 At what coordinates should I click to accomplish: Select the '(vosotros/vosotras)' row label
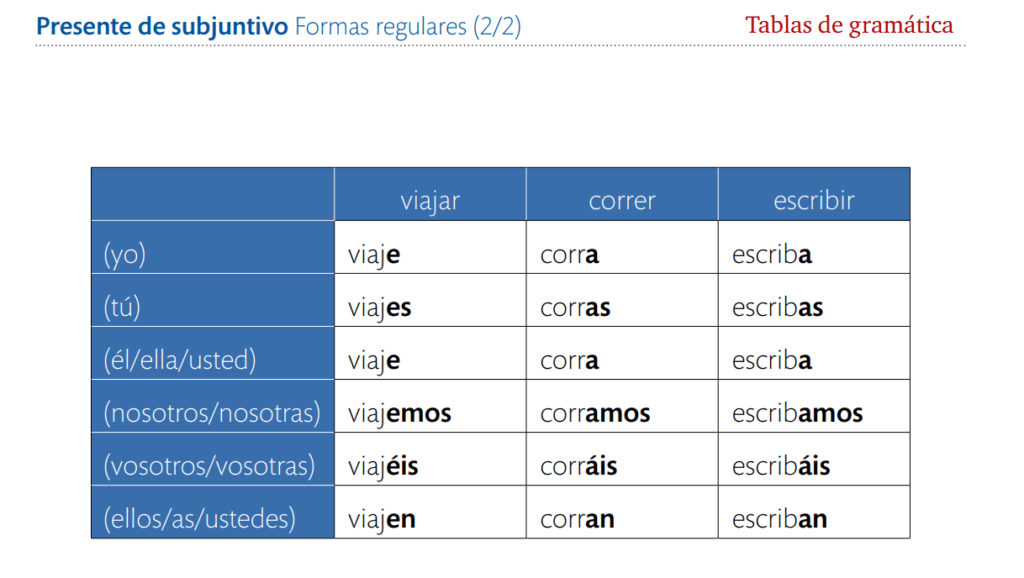(210, 466)
